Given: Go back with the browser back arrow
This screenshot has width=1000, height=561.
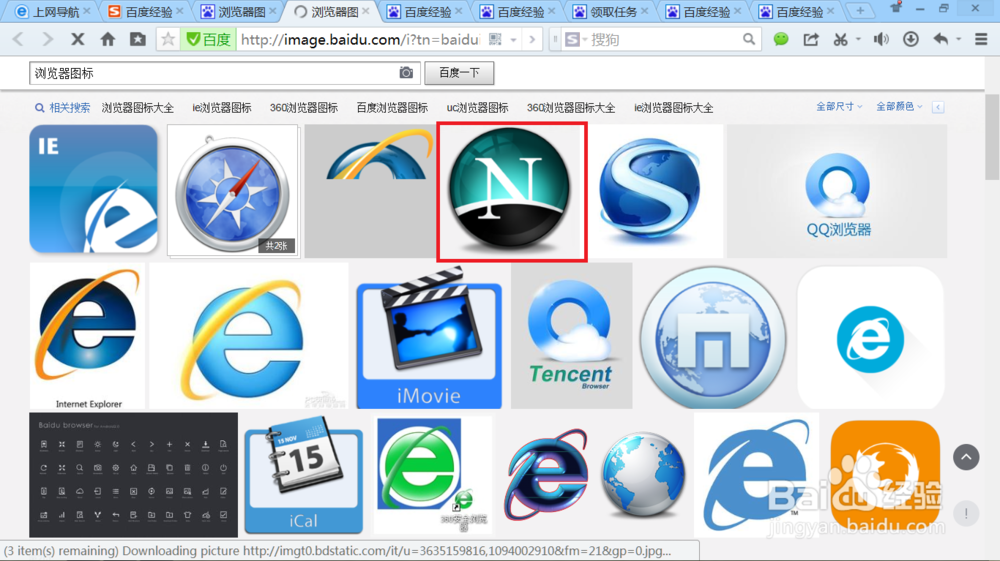Looking at the screenshot, I should [18, 40].
